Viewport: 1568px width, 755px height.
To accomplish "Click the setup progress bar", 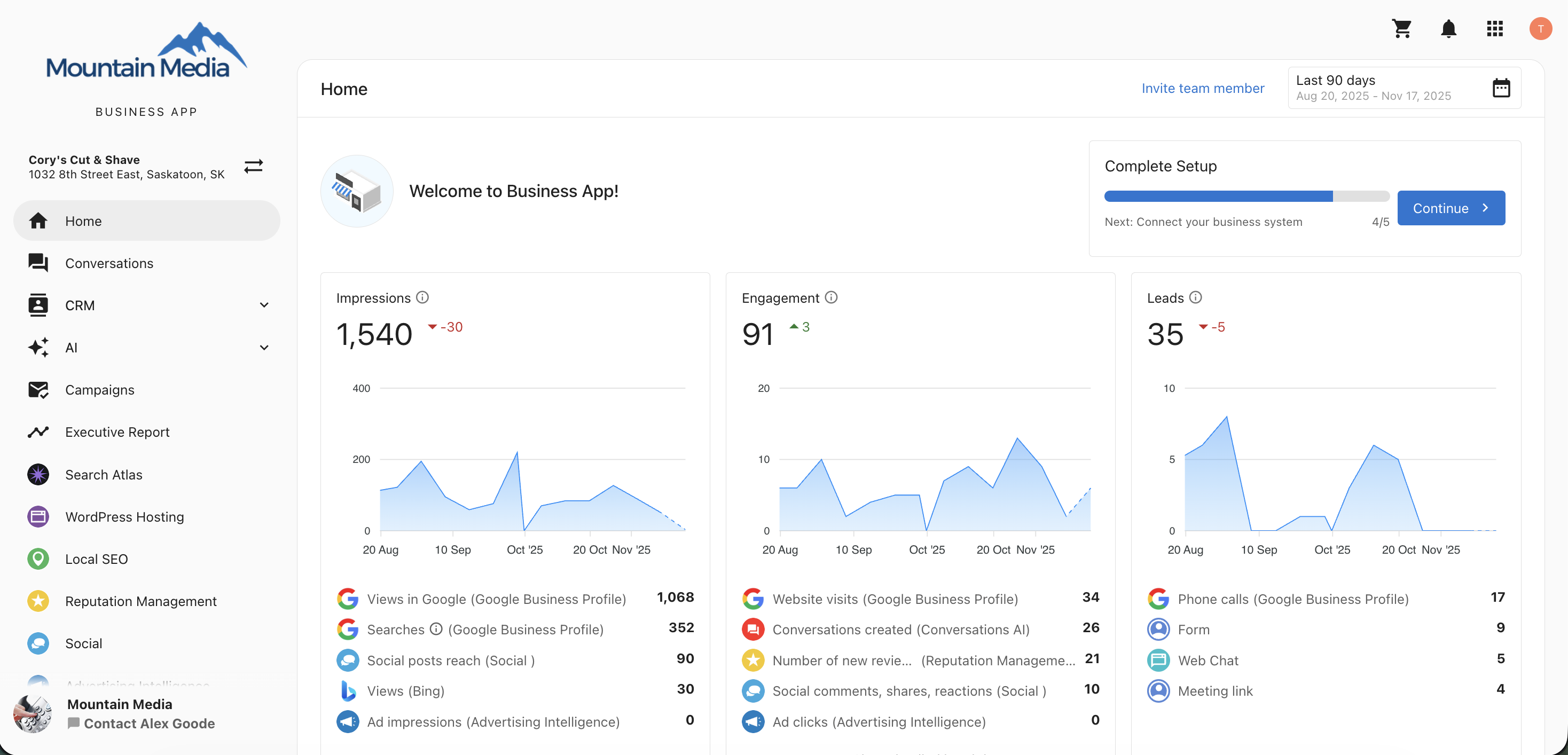I will (1246, 196).
